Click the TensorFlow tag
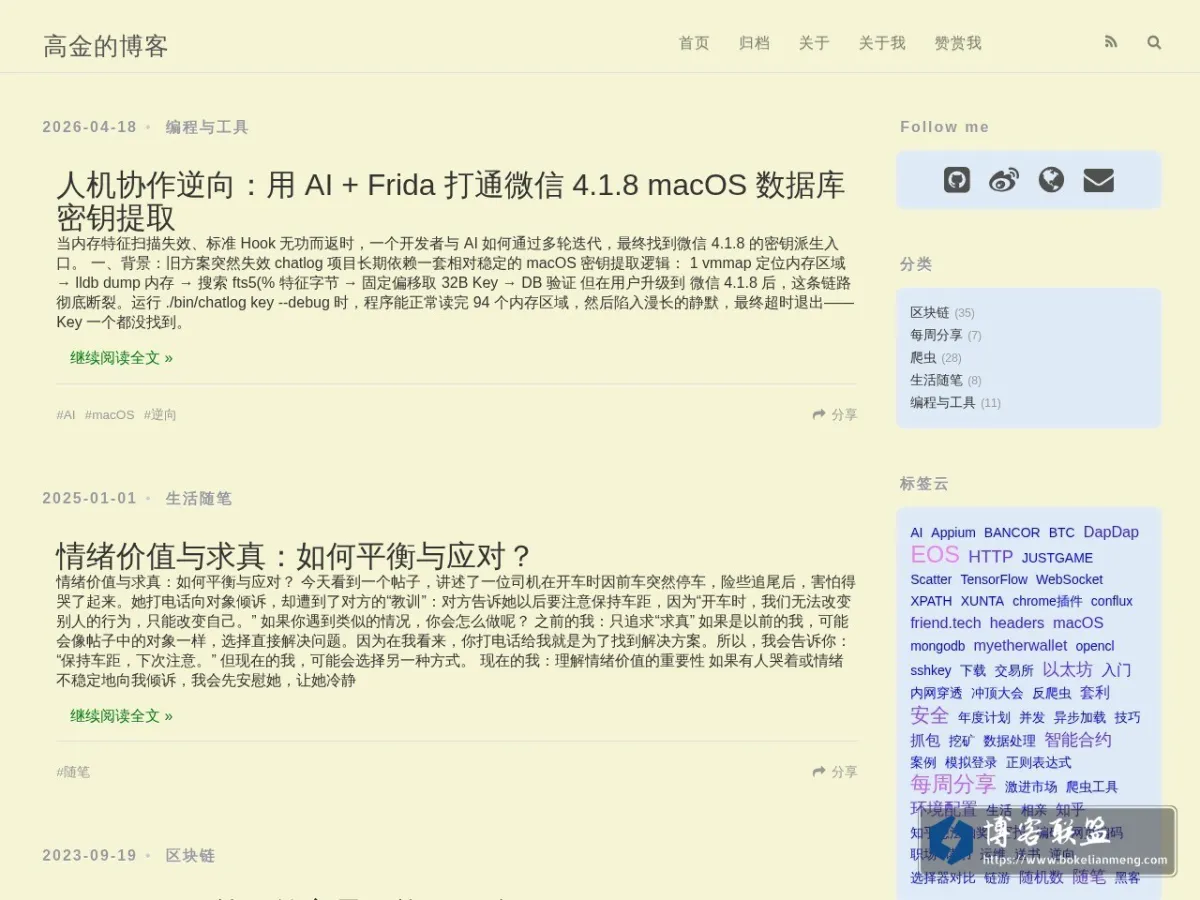1200x900 pixels. click(994, 580)
